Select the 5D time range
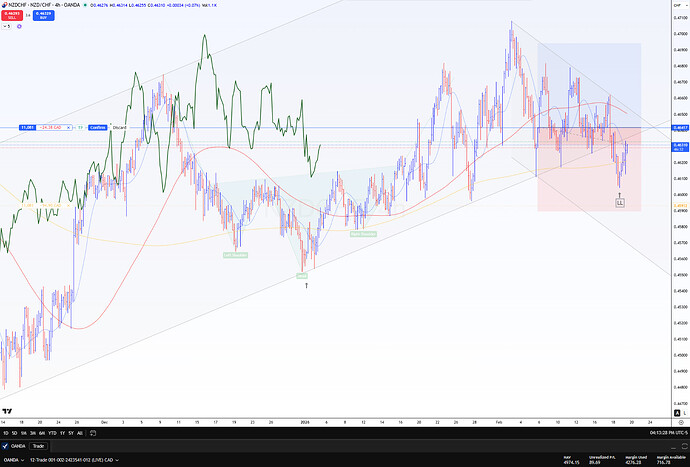The width and height of the screenshot is (690, 467). click(15, 433)
